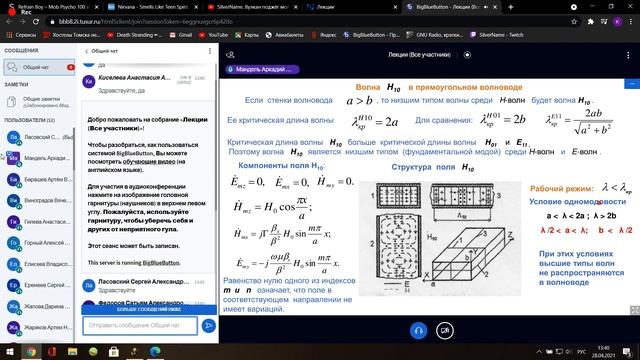Viewport: 640px width, 360px height.
Task: Toggle the share webcam button
Action: [444, 331]
